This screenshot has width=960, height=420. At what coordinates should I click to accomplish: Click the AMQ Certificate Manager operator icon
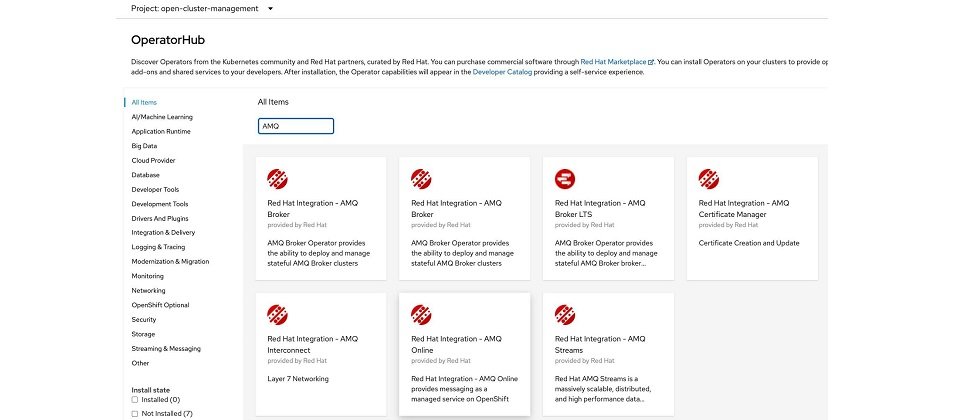[x=709, y=179]
